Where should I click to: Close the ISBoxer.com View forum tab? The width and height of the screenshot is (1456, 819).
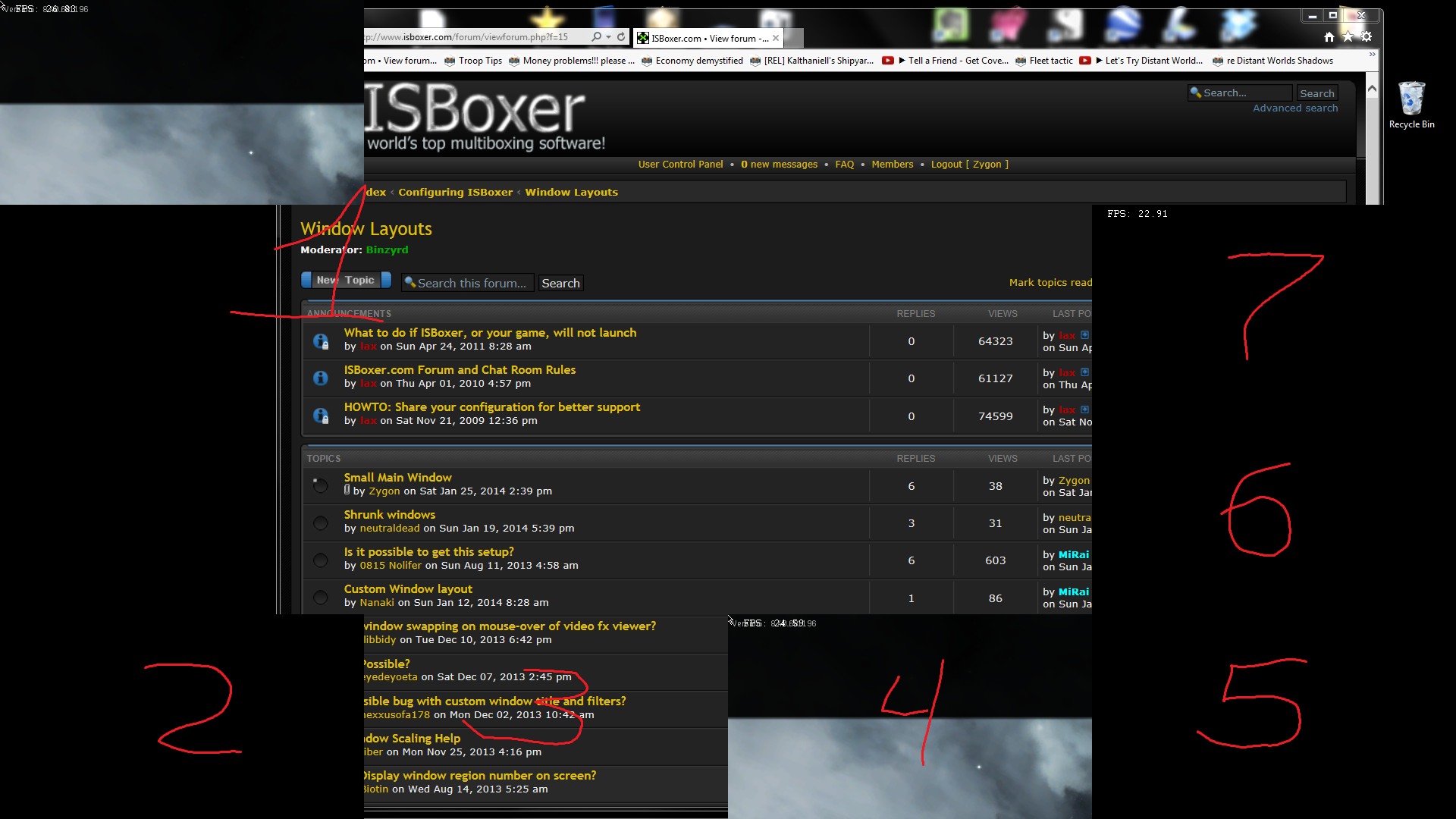coord(776,38)
